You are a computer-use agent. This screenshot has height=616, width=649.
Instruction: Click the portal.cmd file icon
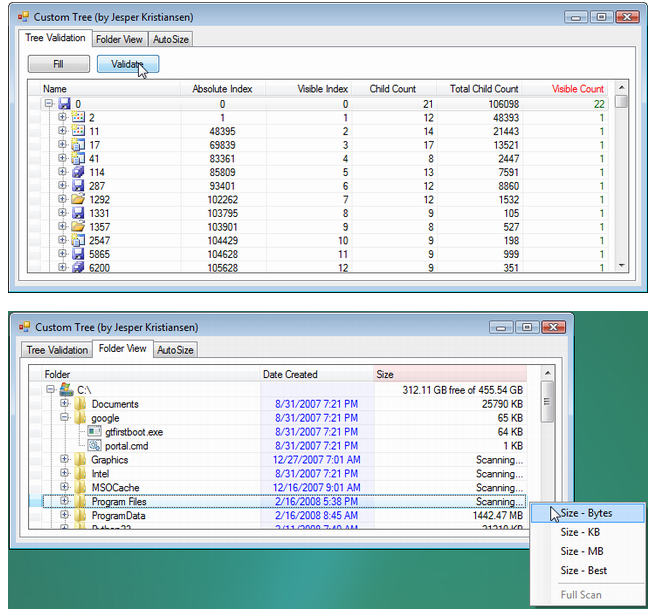click(x=94, y=446)
